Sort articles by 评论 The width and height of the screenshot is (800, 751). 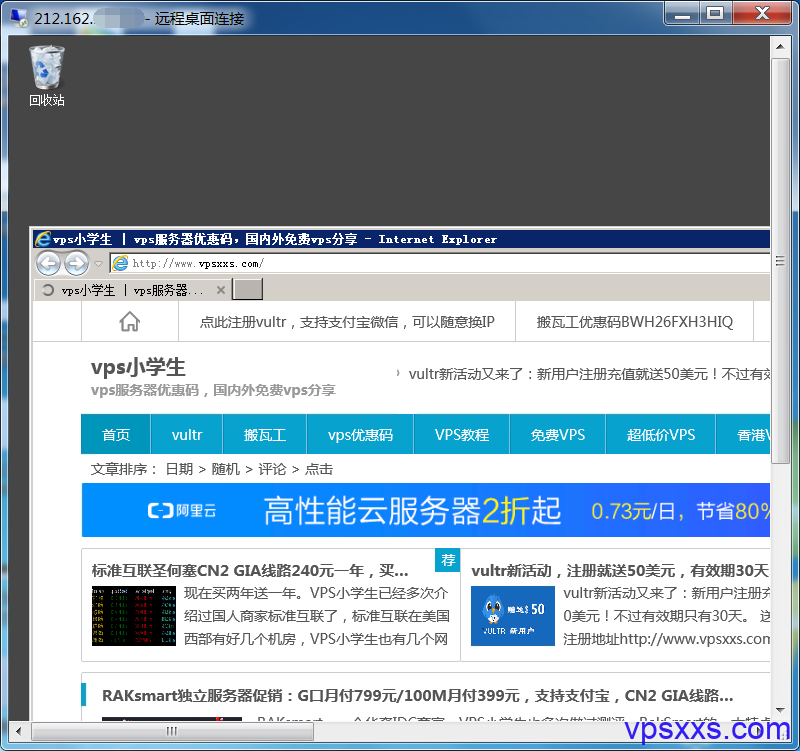[x=272, y=469]
